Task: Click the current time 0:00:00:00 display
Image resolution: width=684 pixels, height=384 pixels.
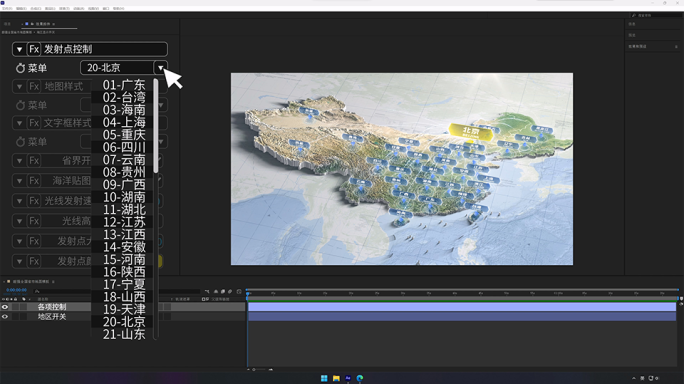Action: pos(17,290)
